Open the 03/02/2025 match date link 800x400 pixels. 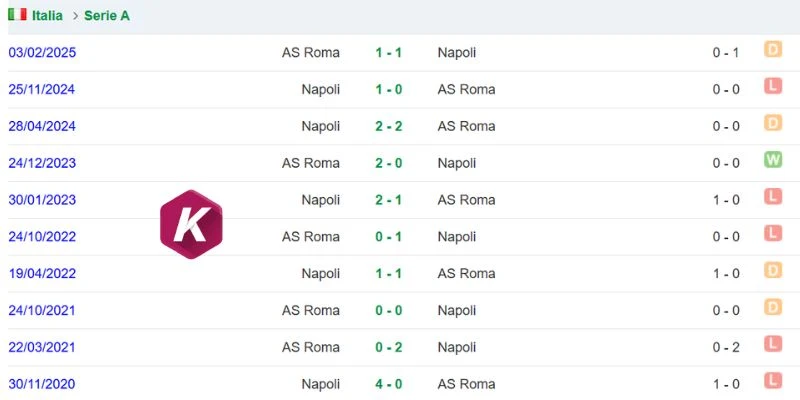pyautogui.click(x=42, y=53)
